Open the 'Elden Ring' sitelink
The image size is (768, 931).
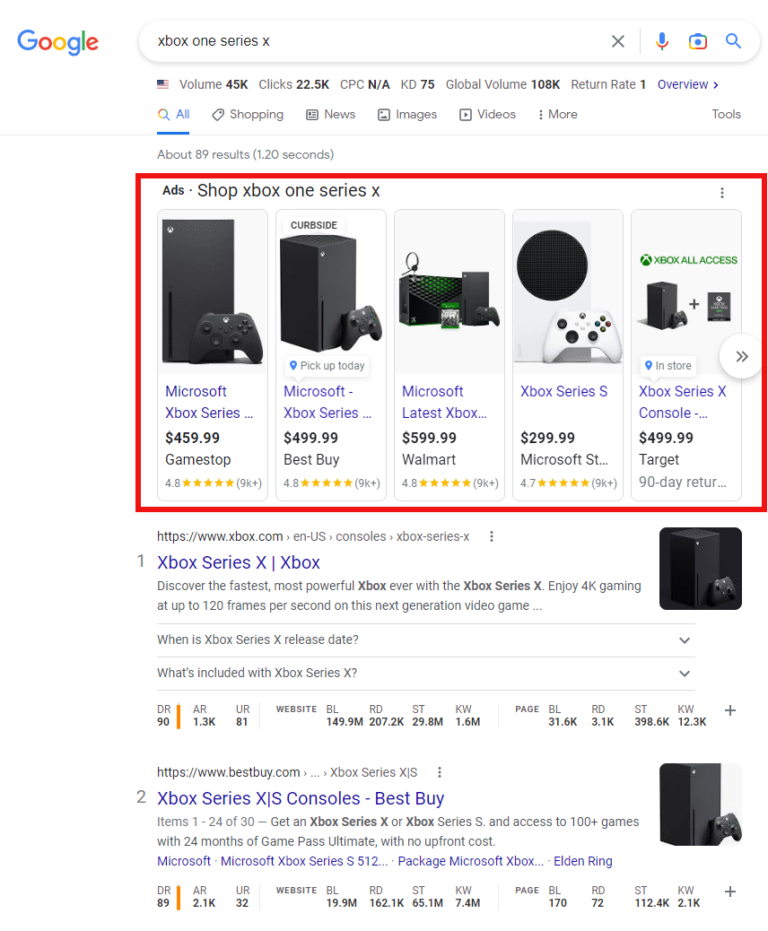[x=583, y=861]
